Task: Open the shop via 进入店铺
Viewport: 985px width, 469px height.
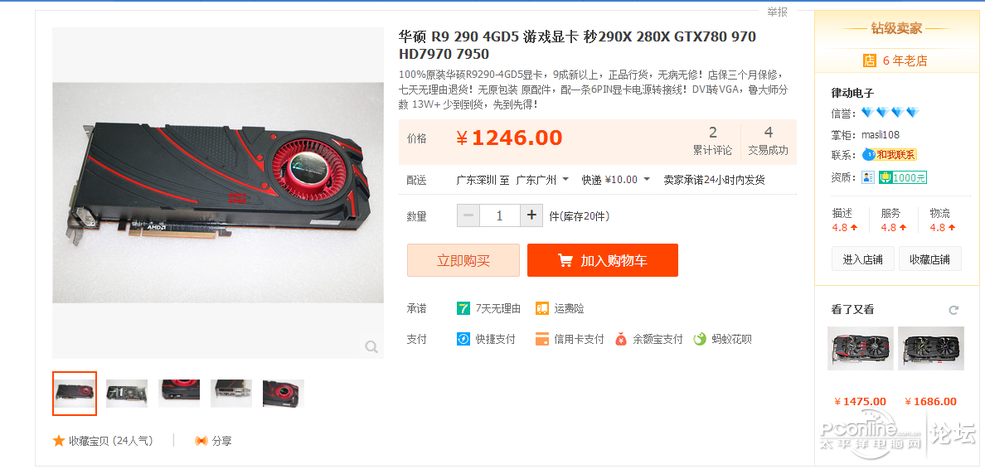Action: (863, 259)
